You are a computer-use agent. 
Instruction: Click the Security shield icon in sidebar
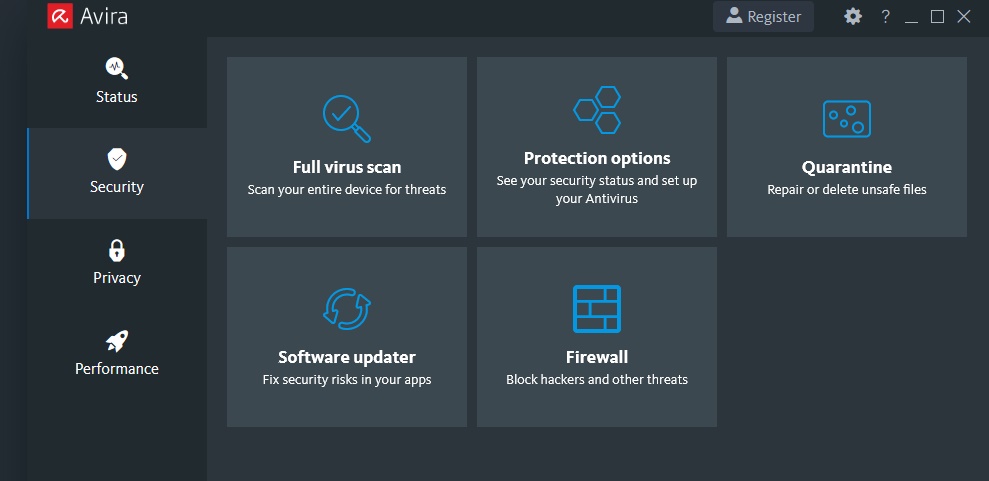[117, 159]
